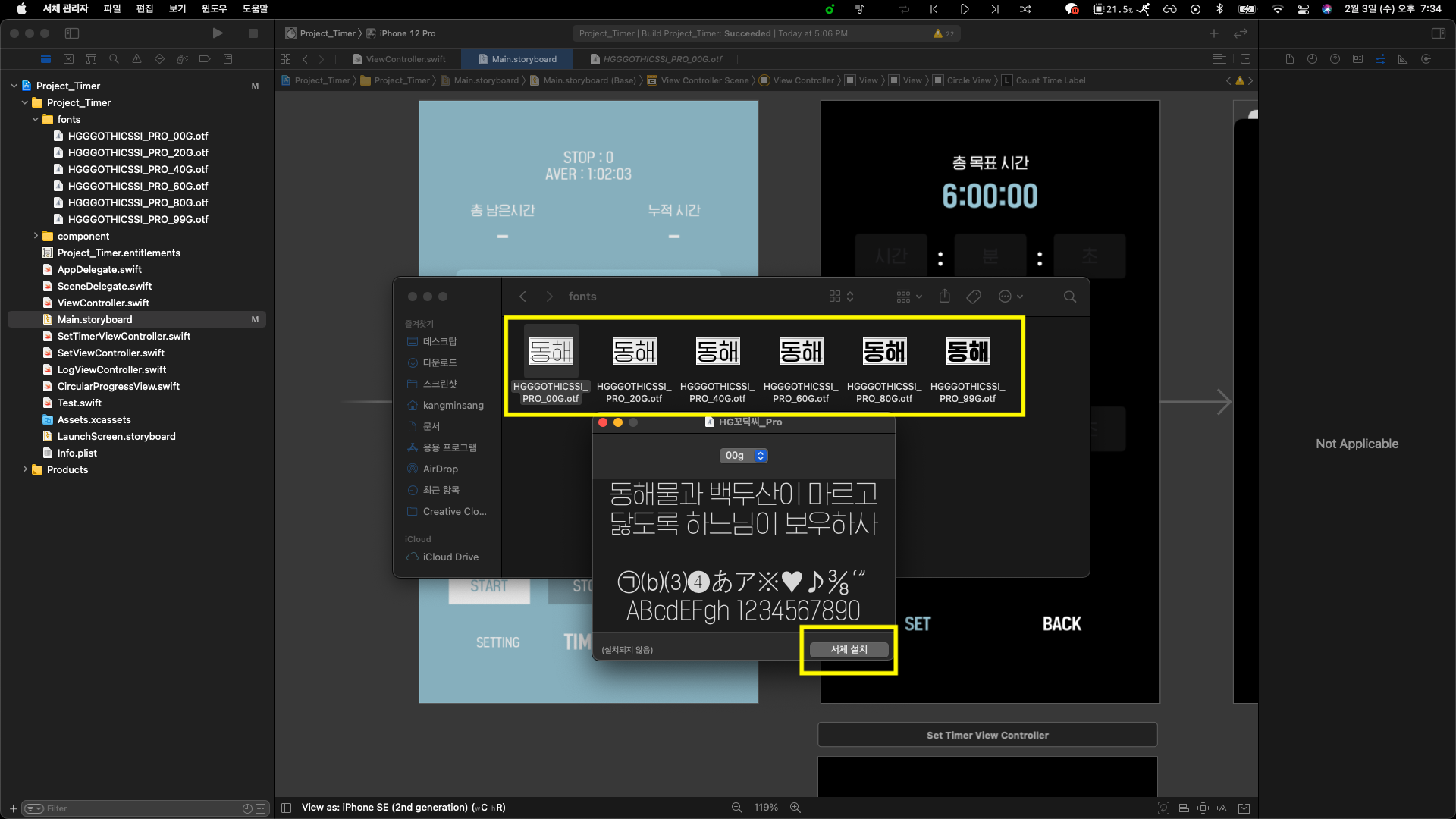The width and height of the screenshot is (1456, 819).
Task: Click editor options lines icon
Action: coord(1219,59)
